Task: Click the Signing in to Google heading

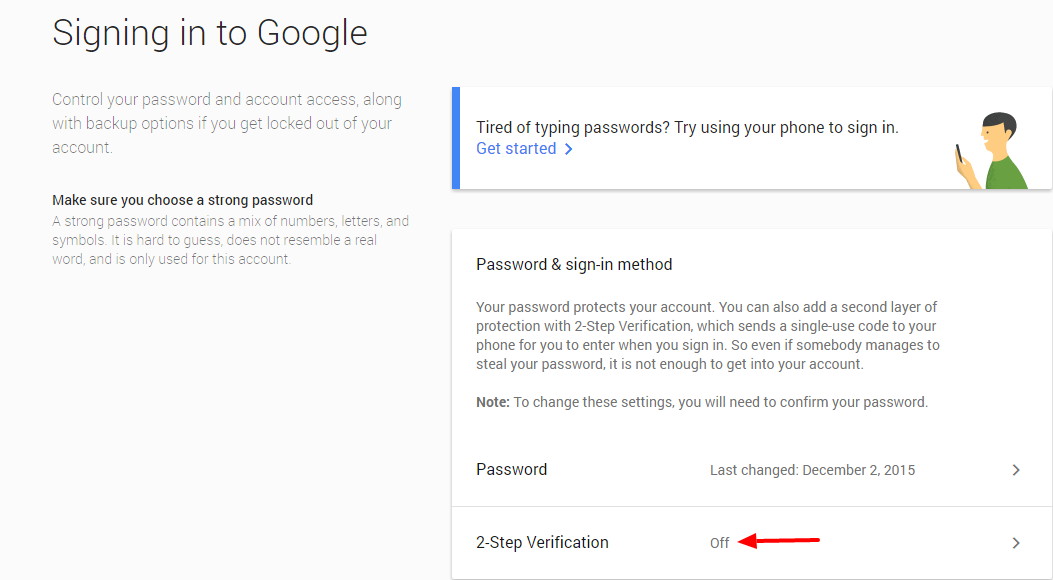Action: 210,33
